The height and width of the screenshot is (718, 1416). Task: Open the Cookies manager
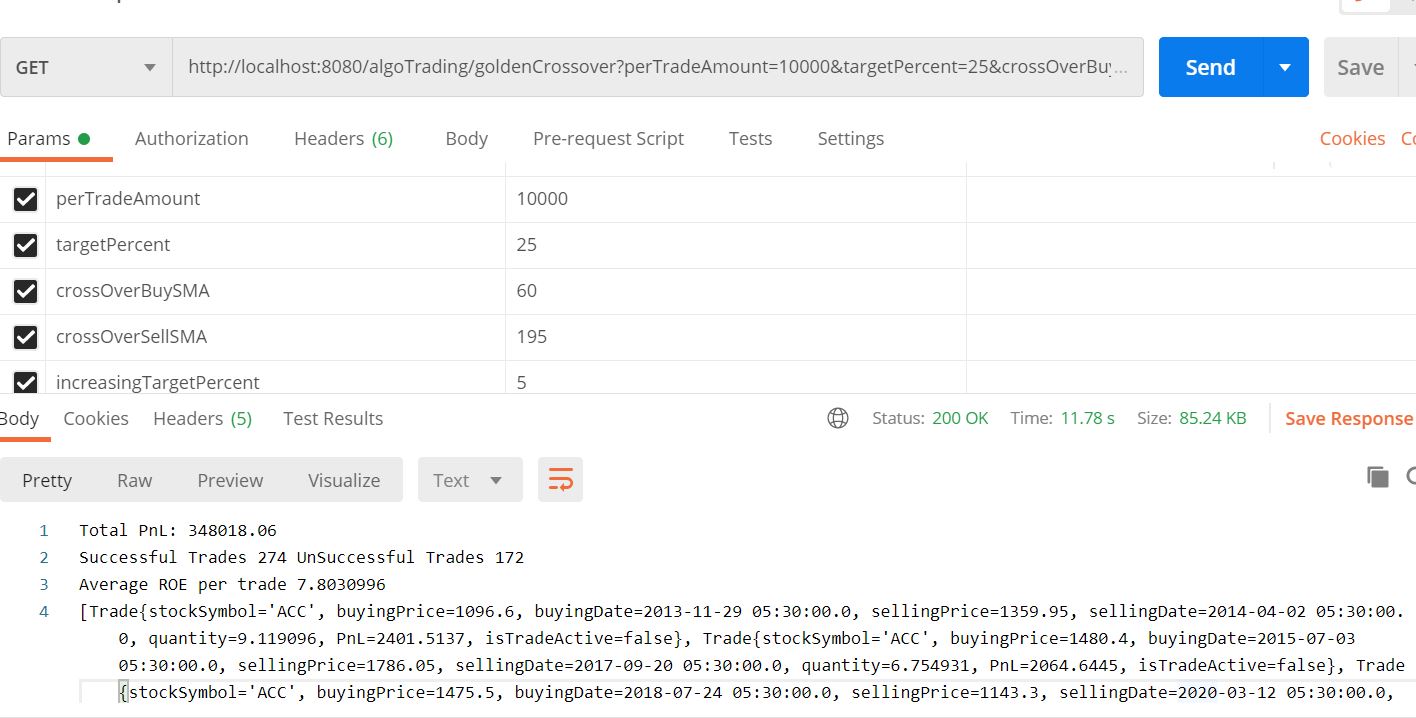(1352, 138)
